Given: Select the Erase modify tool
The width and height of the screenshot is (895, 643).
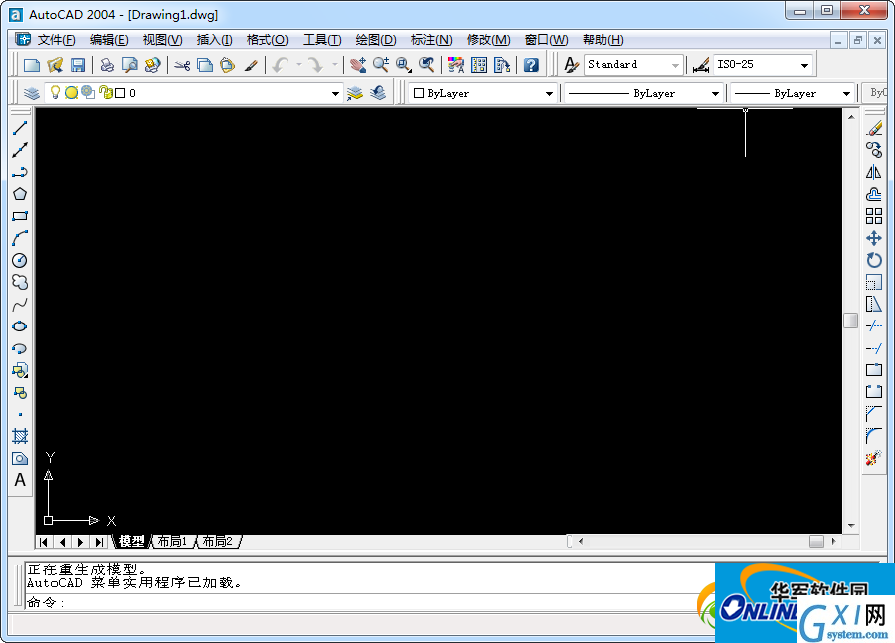Looking at the screenshot, I should pos(874,128).
